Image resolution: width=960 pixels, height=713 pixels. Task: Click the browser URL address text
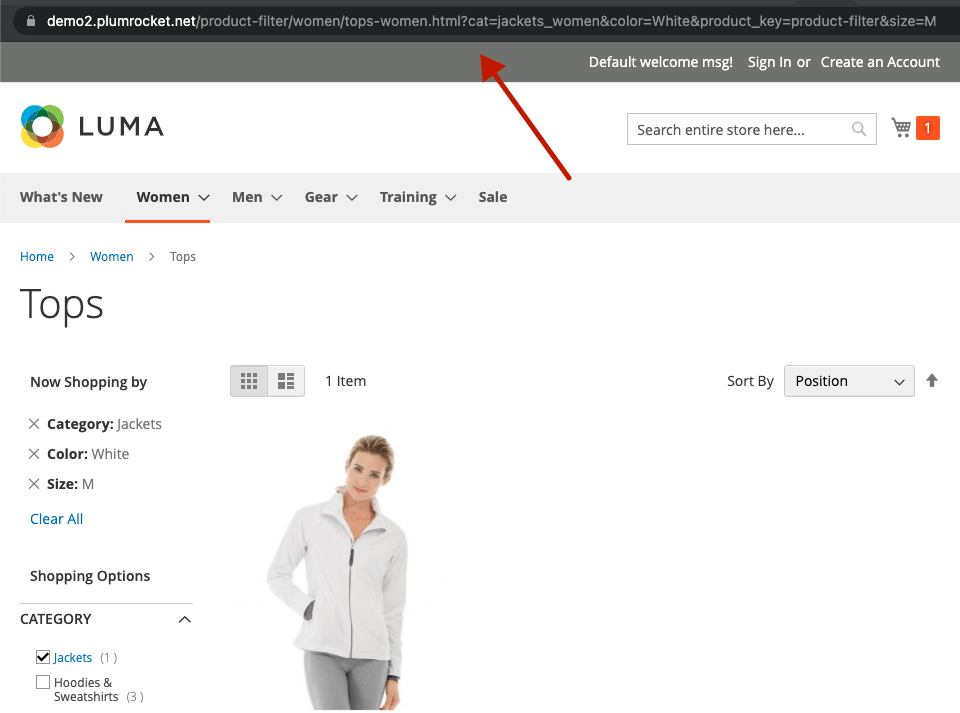click(491, 21)
